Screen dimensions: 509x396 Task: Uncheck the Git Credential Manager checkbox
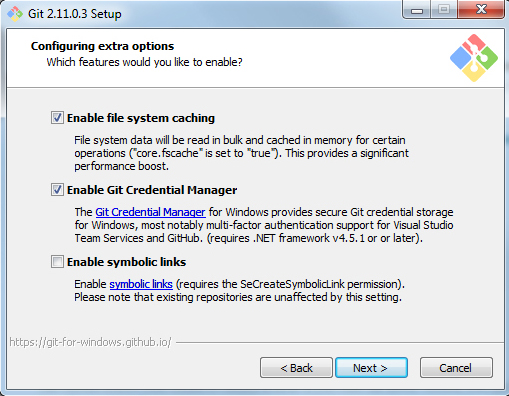[57, 190]
